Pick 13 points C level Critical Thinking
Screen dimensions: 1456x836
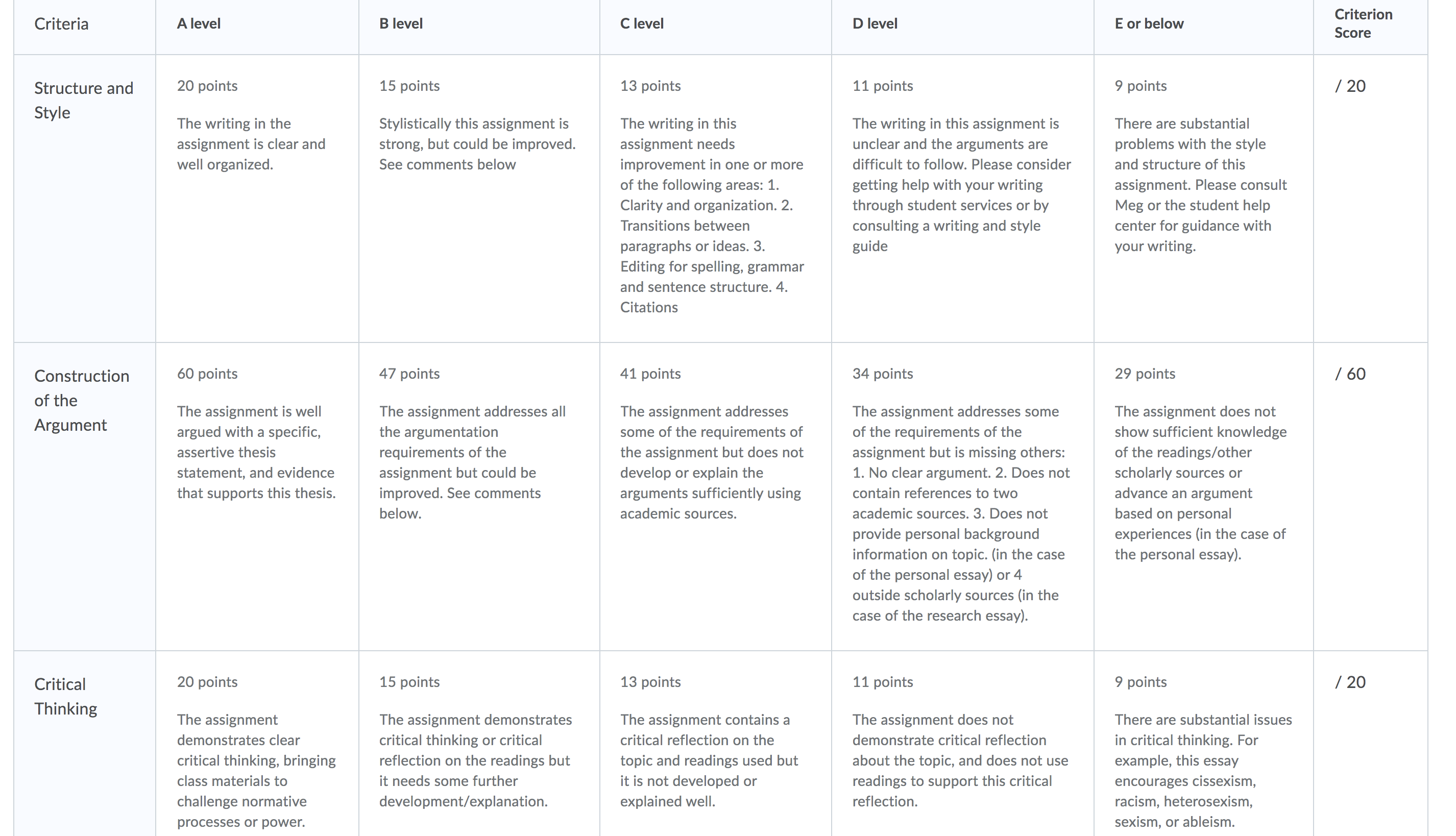(716, 744)
